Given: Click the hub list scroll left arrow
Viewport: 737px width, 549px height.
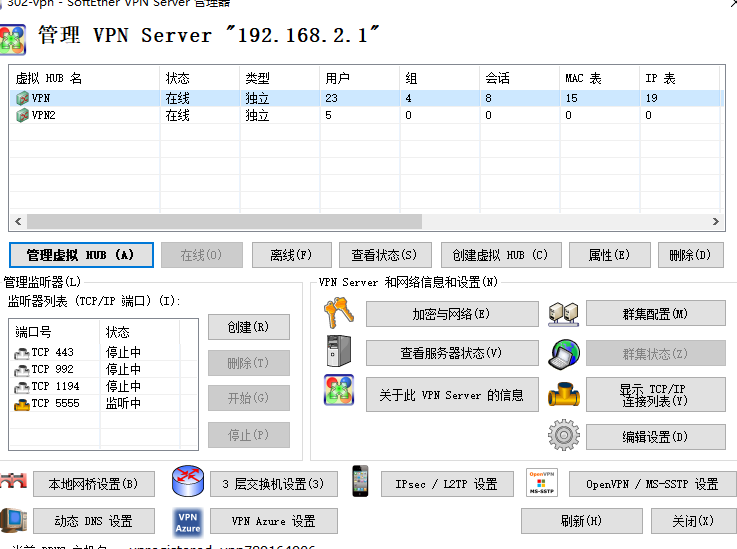Looking at the screenshot, I should (18, 221).
